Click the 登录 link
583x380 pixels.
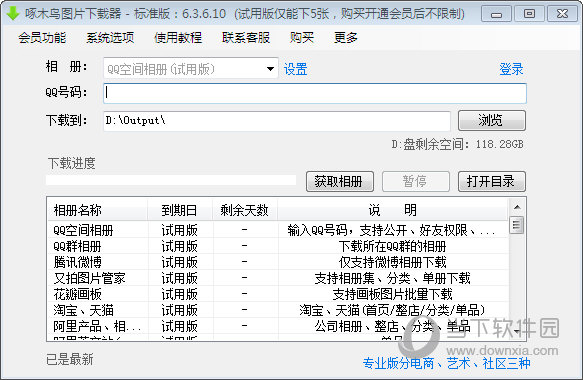511,69
